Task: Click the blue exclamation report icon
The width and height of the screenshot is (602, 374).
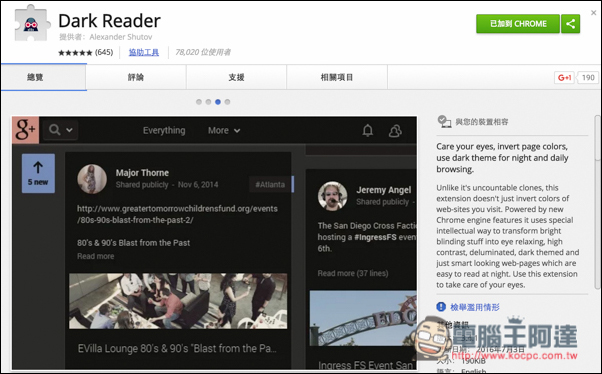Action: point(441,307)
